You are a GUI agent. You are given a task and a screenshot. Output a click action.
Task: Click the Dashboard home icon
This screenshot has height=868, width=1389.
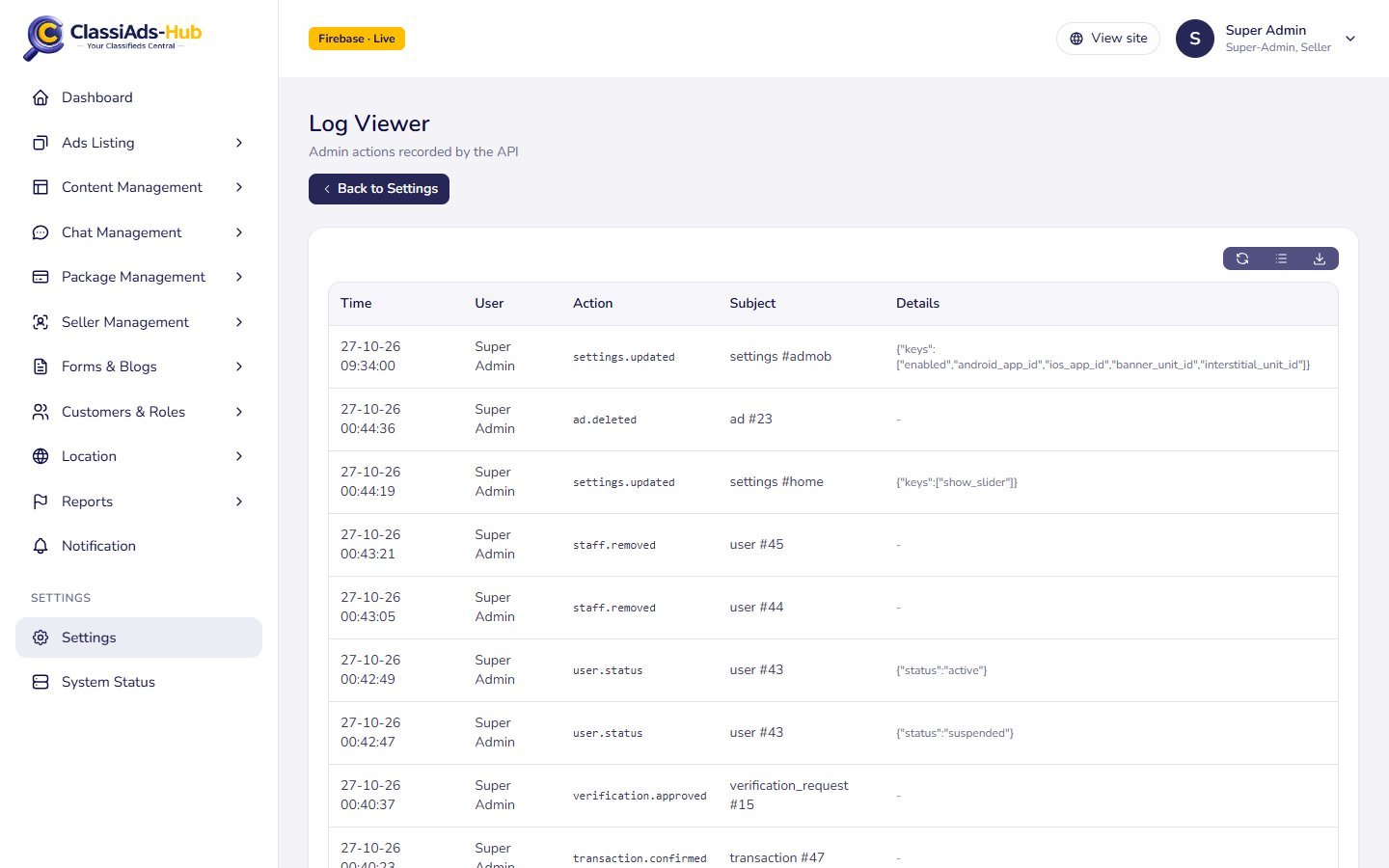41,97
